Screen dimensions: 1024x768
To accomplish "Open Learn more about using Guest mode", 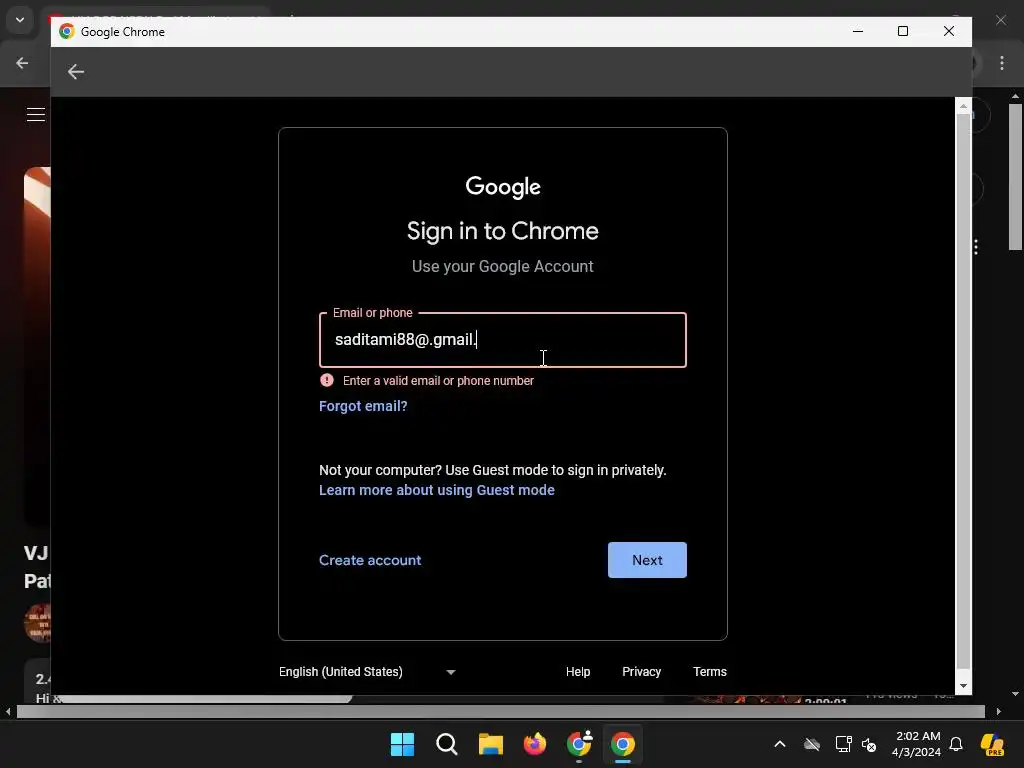I will 436,490.
